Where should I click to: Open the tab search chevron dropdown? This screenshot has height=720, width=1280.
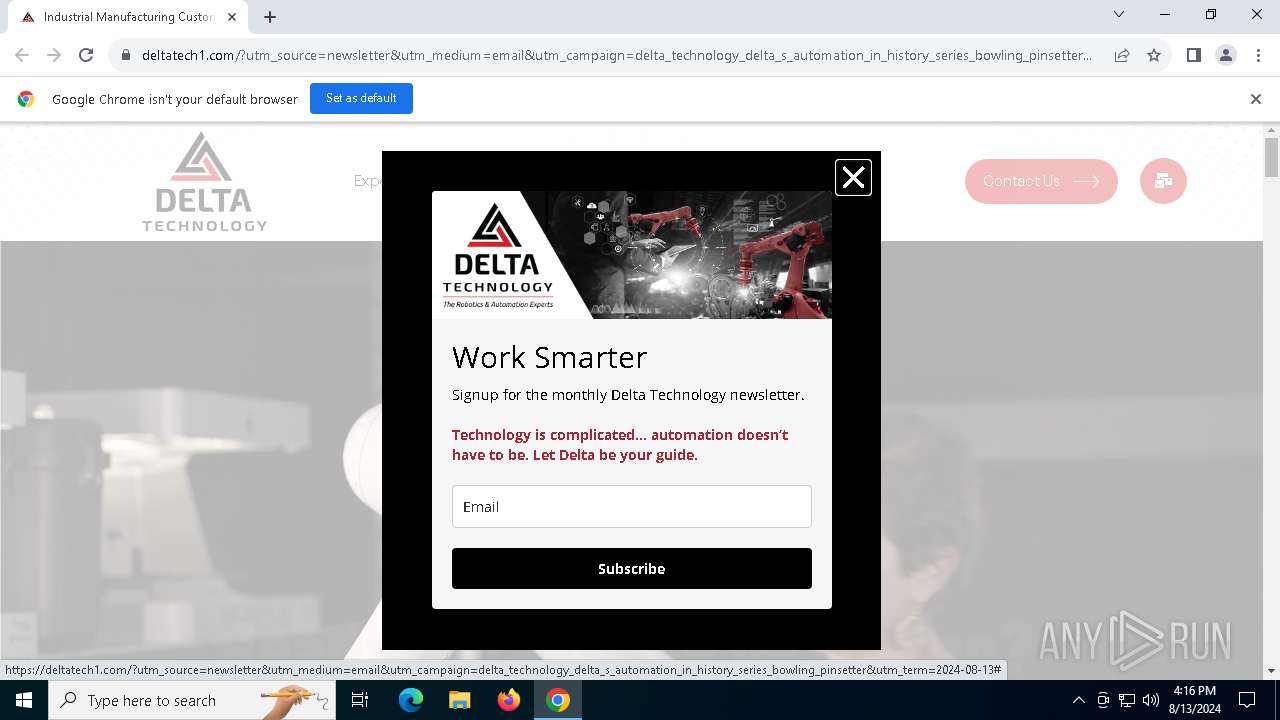(x=1119, y=14)
